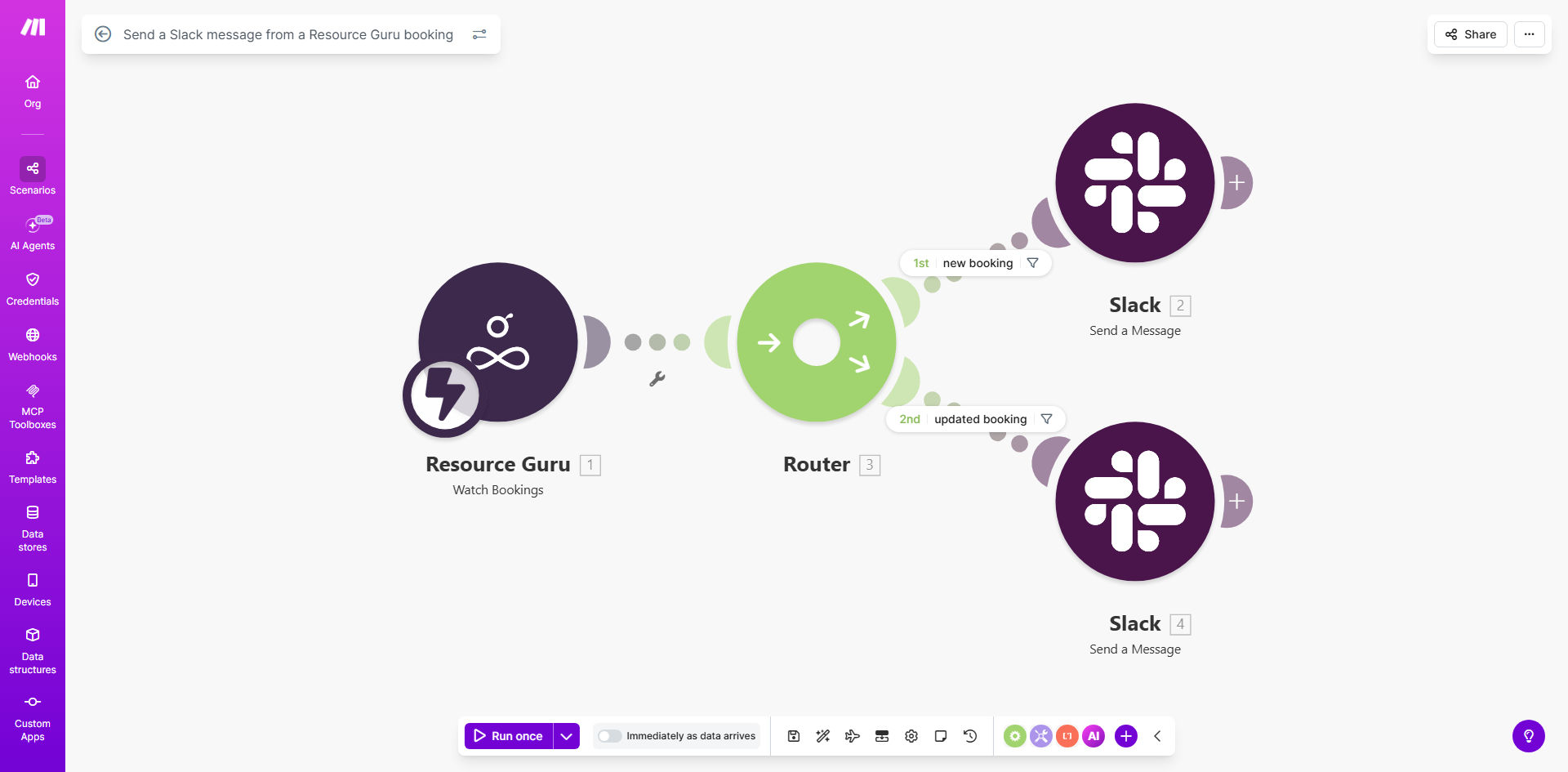
Task: Toggle the scheduling switch
Action: tap(609, 736)
